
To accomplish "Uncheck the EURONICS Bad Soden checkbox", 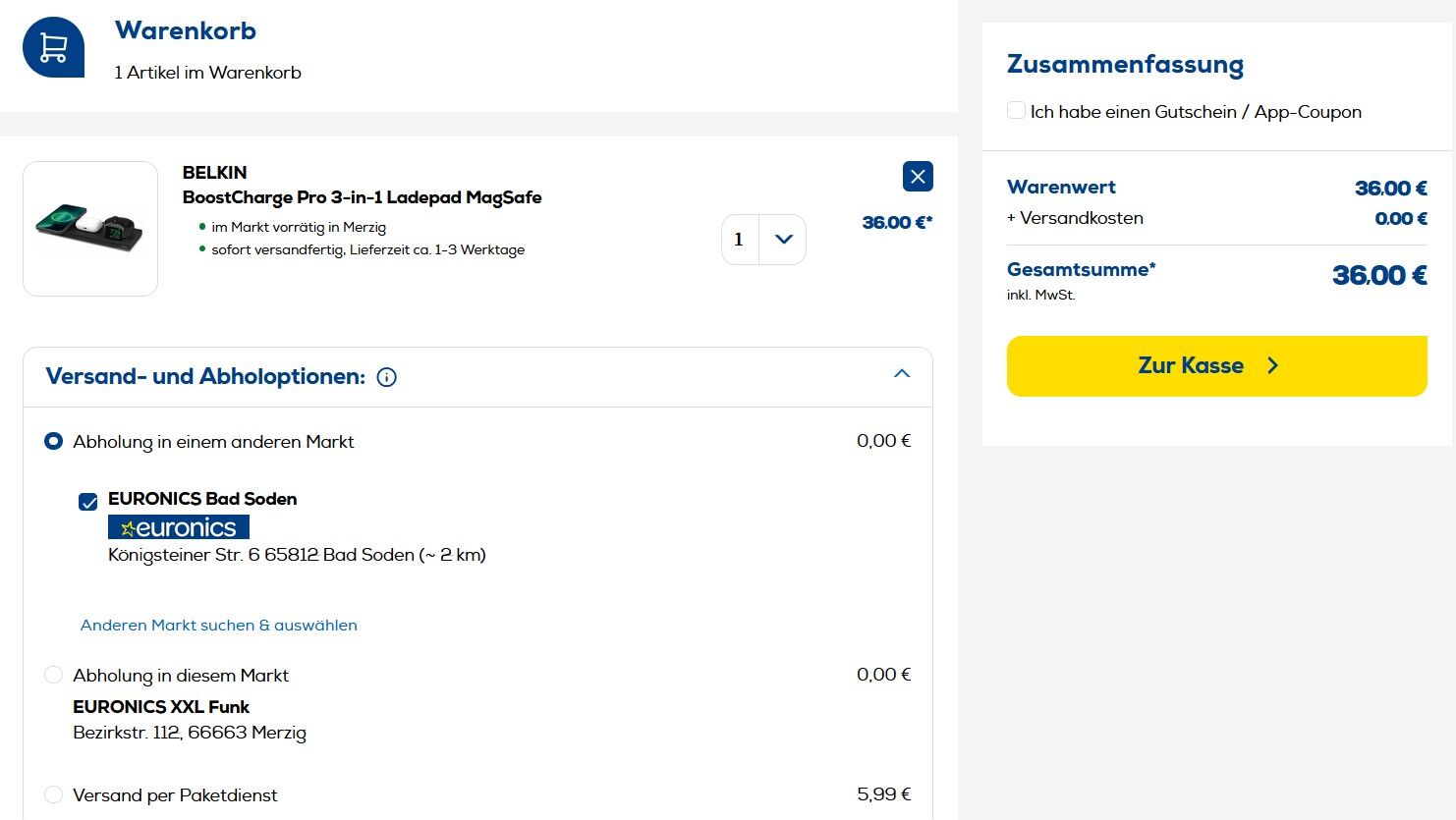I will tap(88, 502).
